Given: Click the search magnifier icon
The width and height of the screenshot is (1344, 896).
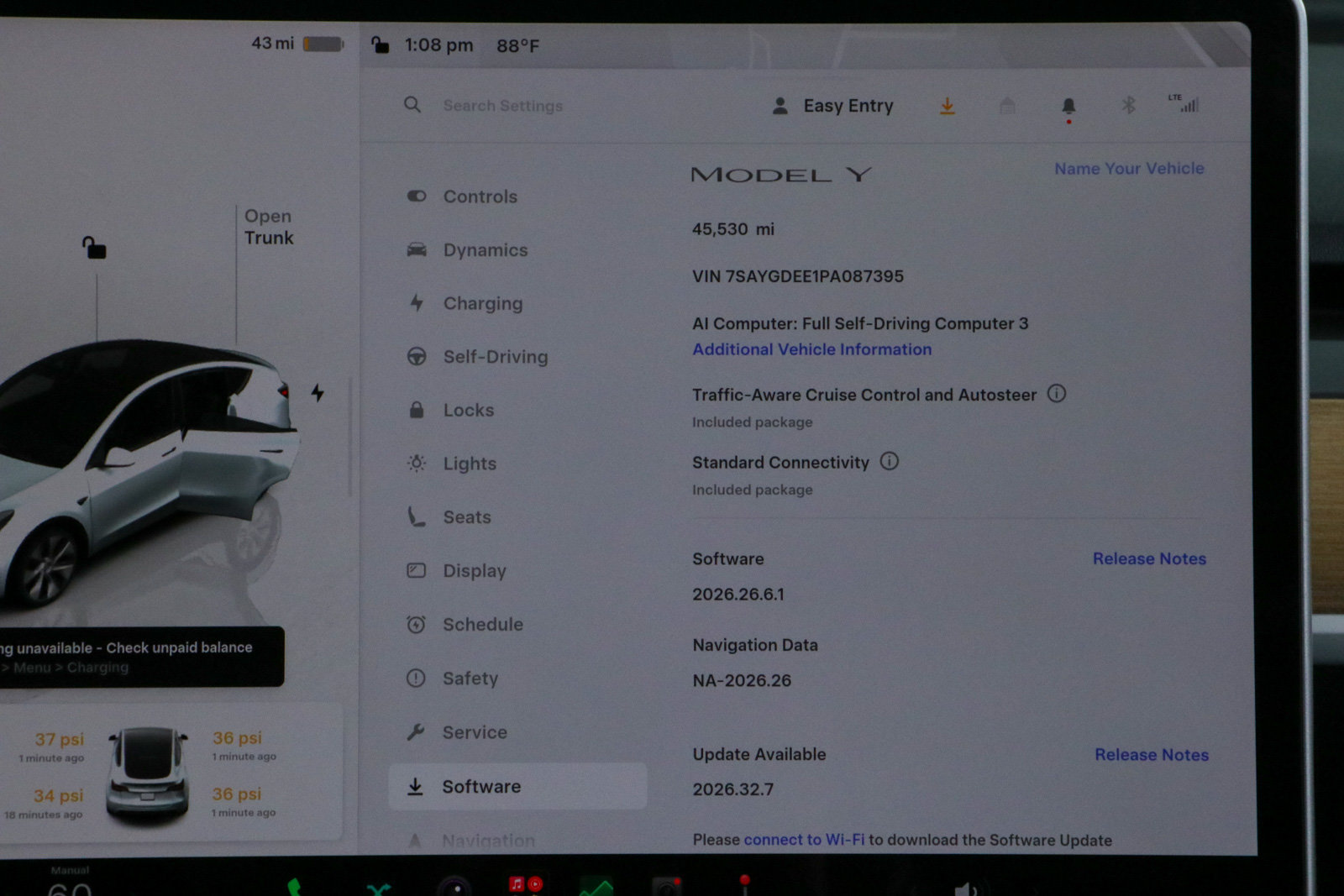Looking at the screenshot, I should tap(412, 105).
